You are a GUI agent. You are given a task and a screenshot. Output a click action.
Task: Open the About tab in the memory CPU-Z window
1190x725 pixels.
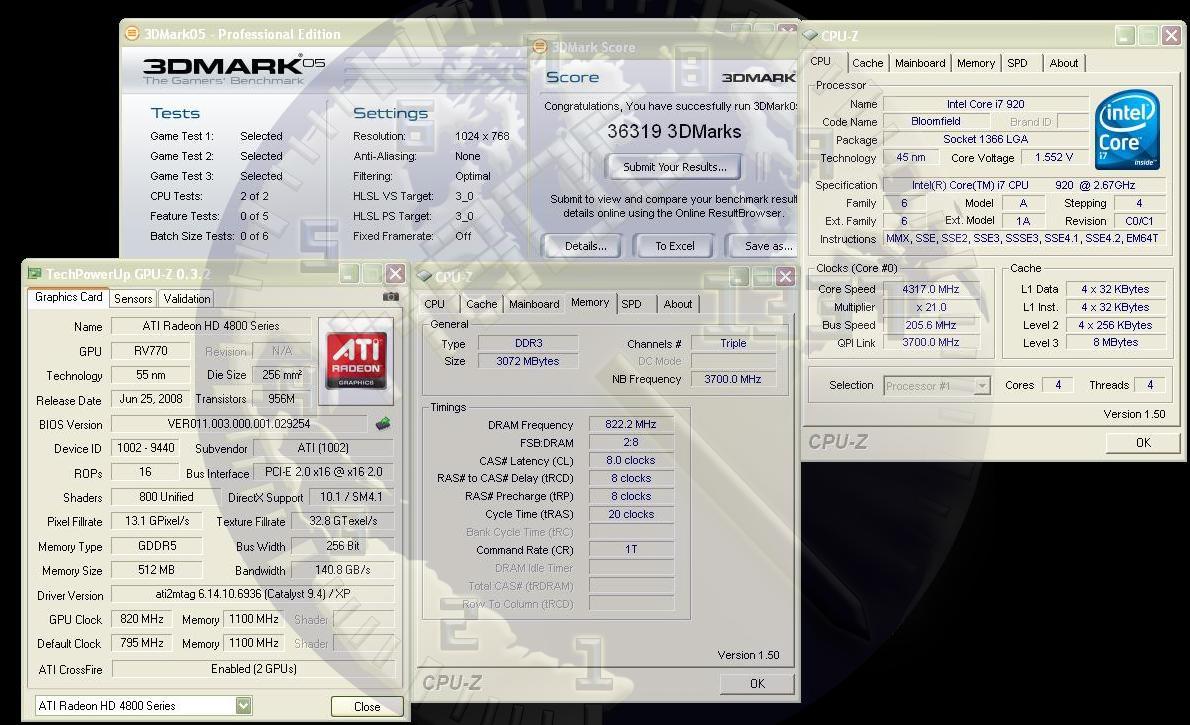pyautogui.click(x=678, y=304)
